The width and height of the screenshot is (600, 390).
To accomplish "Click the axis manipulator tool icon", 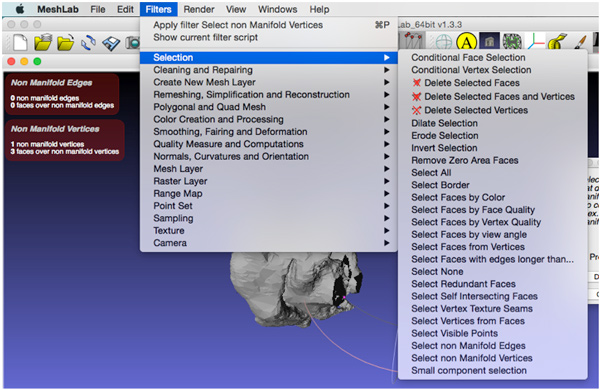I will coord(536,41).
